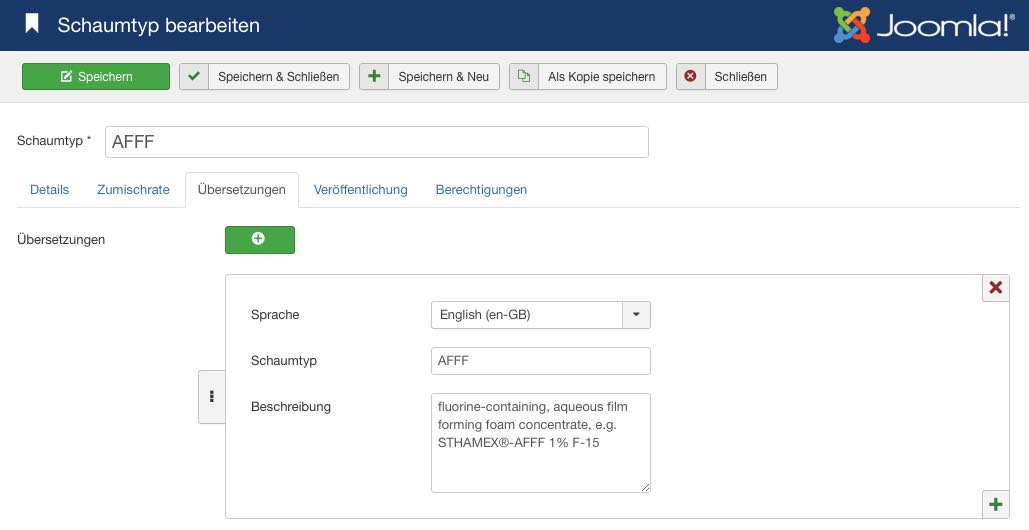Open the Joomla! logo link
This screenshot has width=1029, height=530.
coord(924,25)
